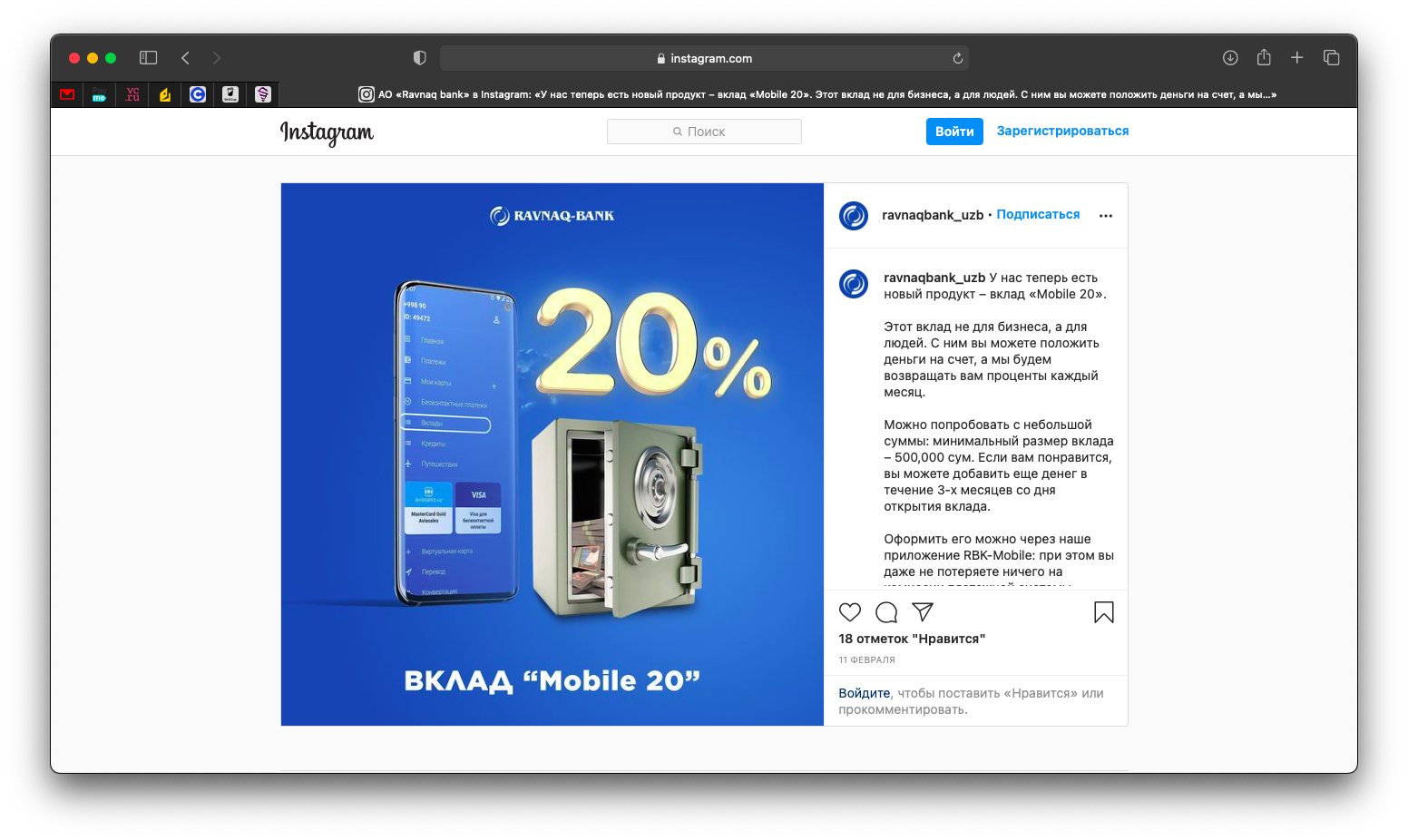This screenshot has width=1408, height=840.
Task: Open comments via the speech bubble icon
Action: [x=886, y=612]
